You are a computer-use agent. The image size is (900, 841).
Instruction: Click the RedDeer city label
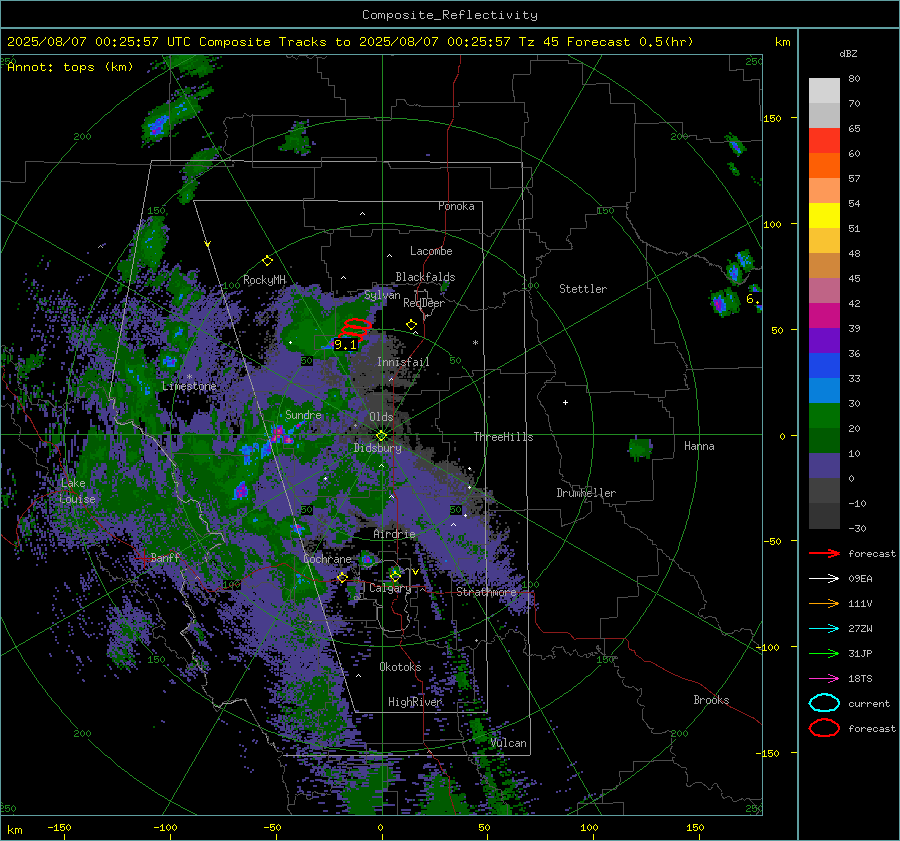(424, 303)
